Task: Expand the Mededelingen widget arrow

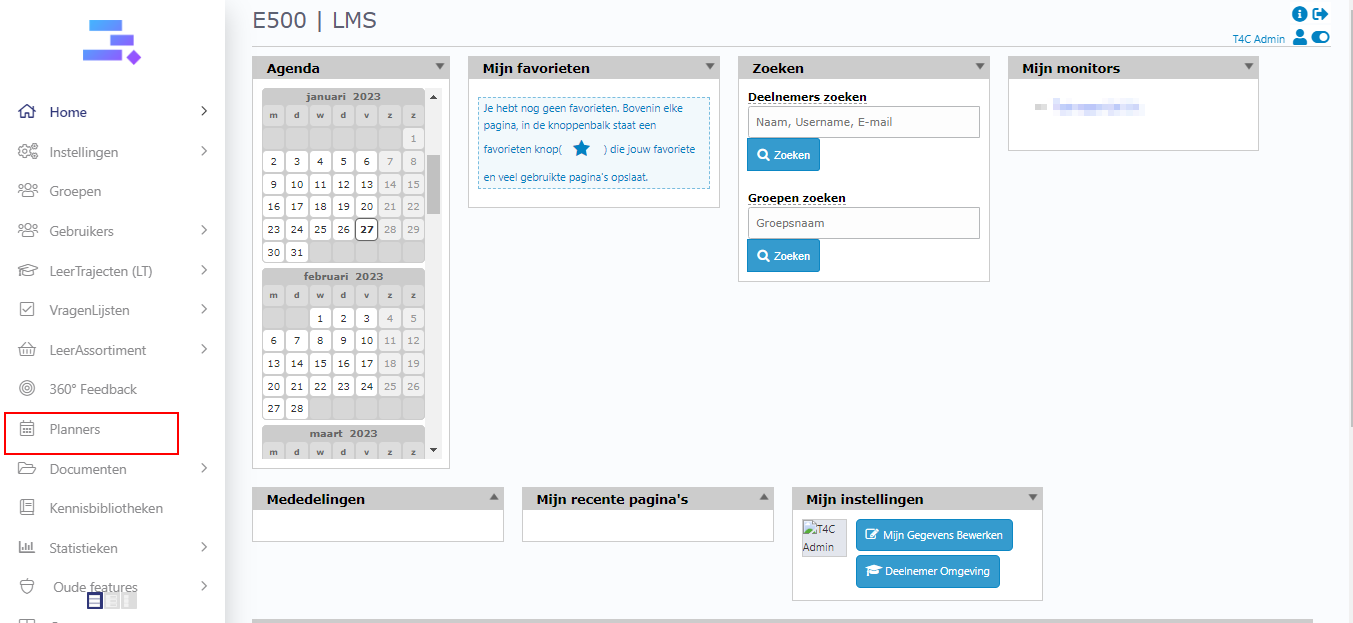Action: click(494, 497)
